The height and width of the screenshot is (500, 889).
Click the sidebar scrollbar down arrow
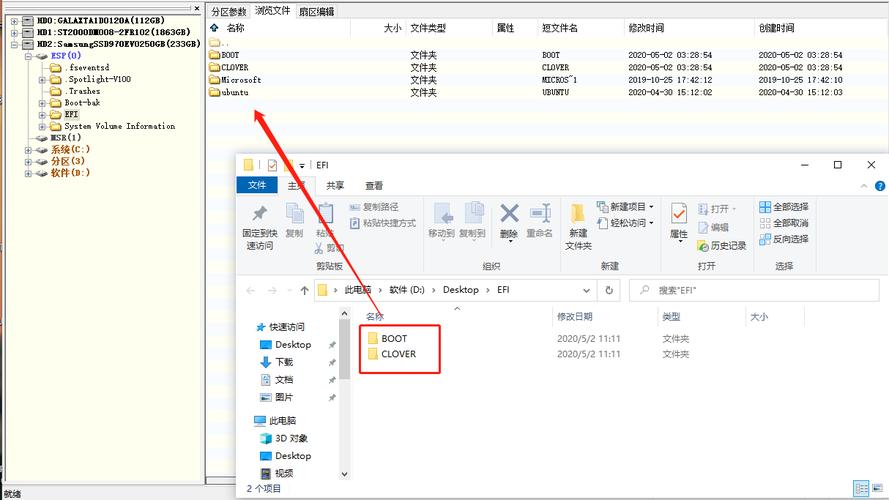pos(344,474)
